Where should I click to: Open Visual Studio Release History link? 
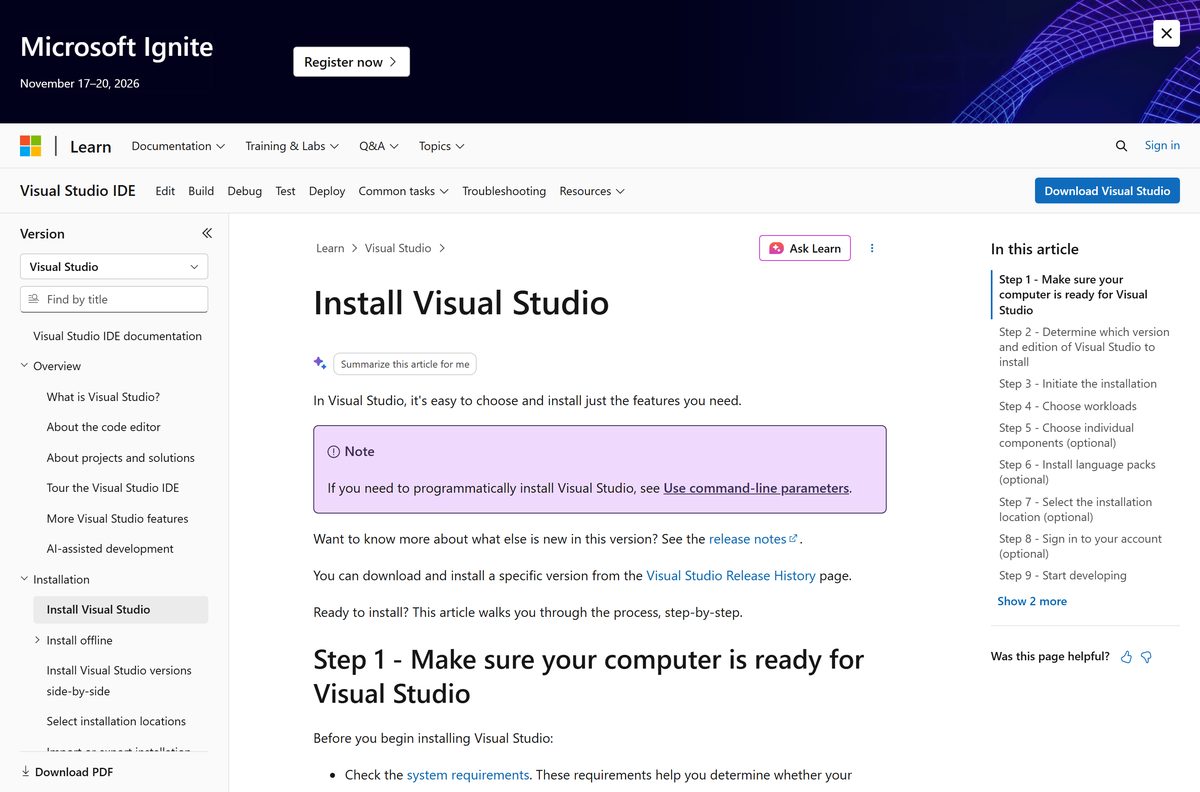tap(731, 576)
